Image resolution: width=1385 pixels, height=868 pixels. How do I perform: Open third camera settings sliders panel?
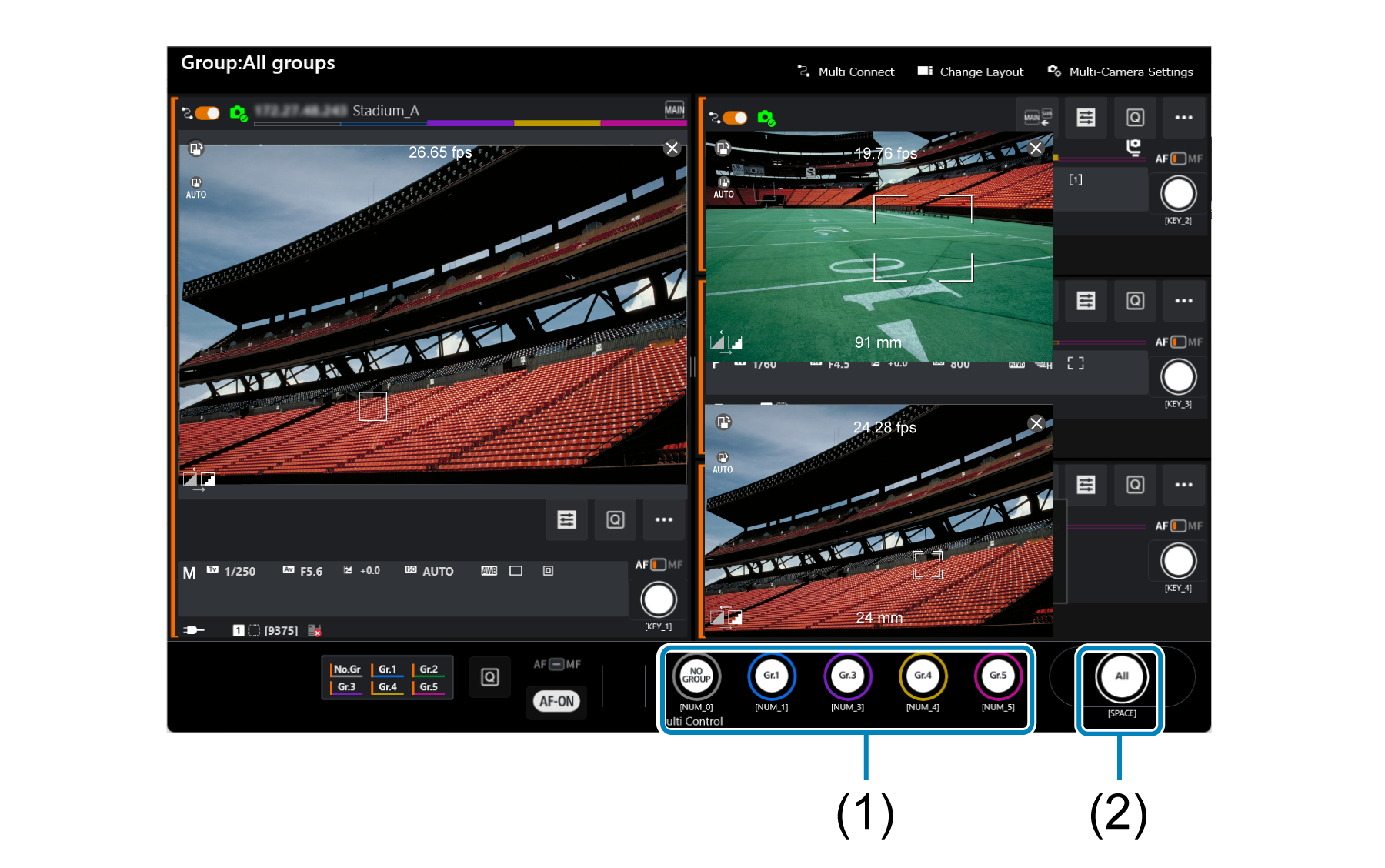coord(1086,300)
